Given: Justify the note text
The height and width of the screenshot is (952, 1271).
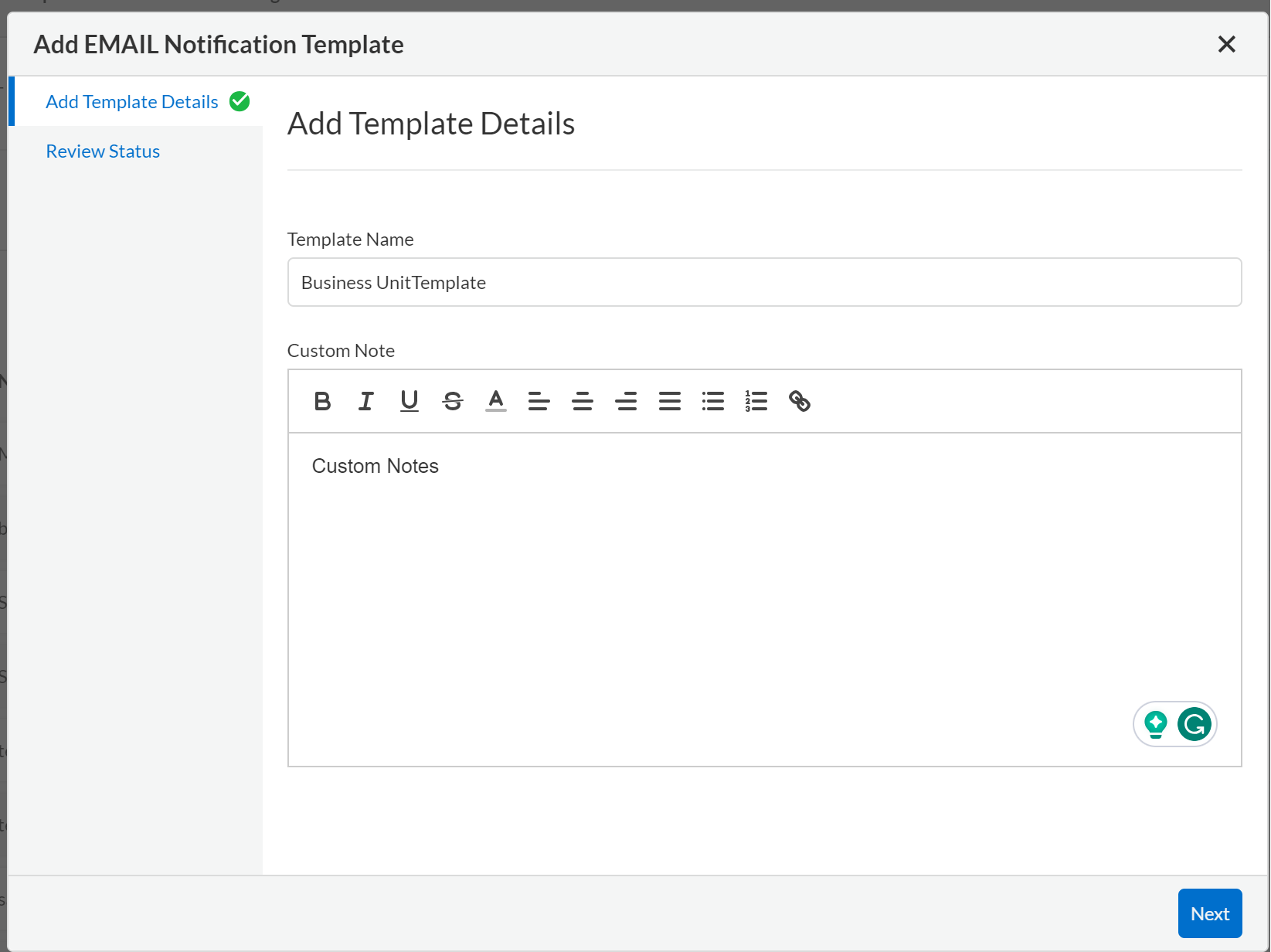Looking at the screenshot, I should pos(670,401).
